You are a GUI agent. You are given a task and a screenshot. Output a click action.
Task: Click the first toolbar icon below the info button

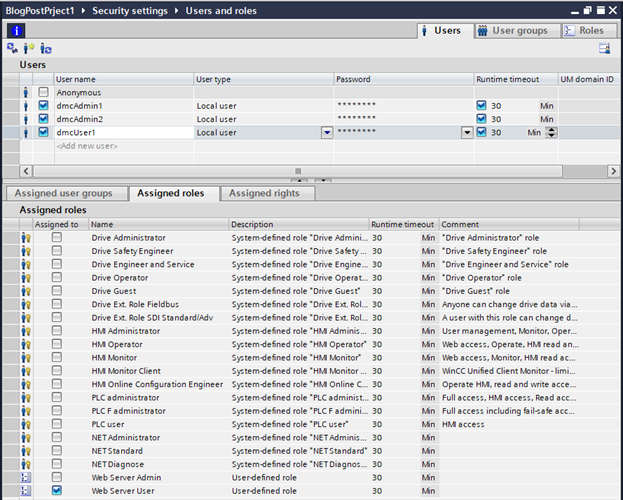coord(12,48)
